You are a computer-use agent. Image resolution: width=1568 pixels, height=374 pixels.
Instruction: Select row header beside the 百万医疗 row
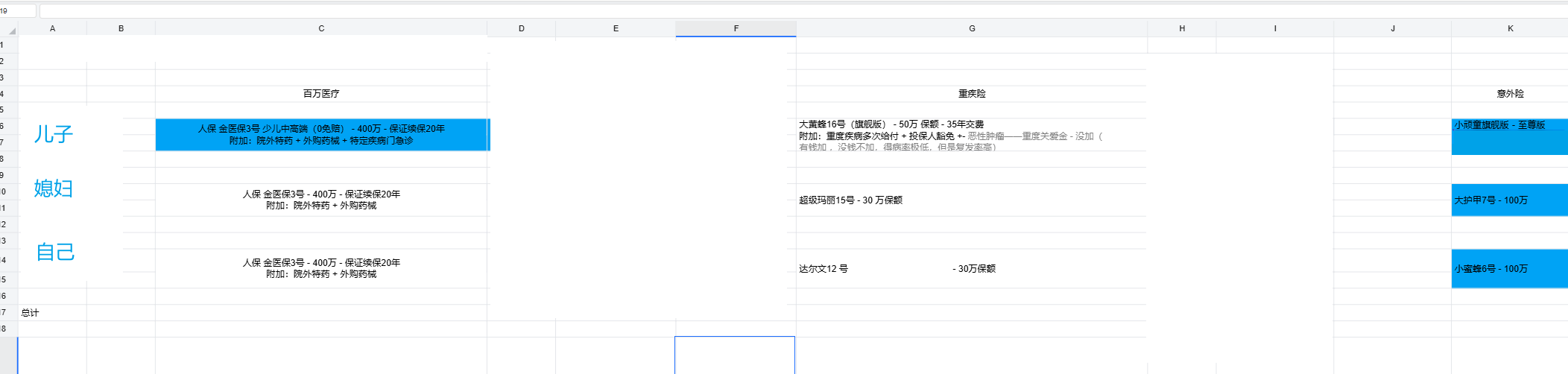coord(7,94)
